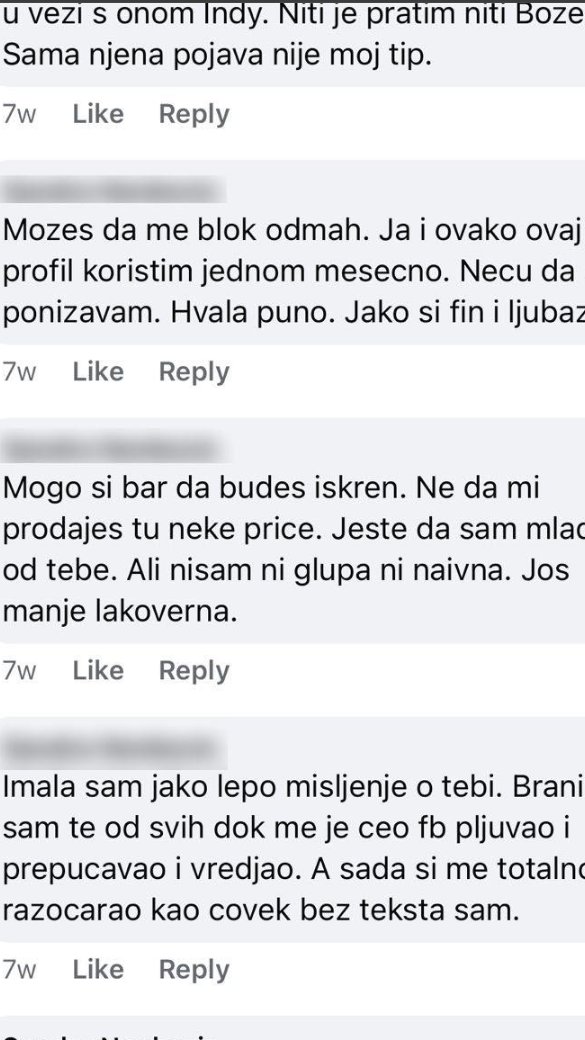
Task: Open blurred author name above "Mogo si bar"
Action: 115,448
